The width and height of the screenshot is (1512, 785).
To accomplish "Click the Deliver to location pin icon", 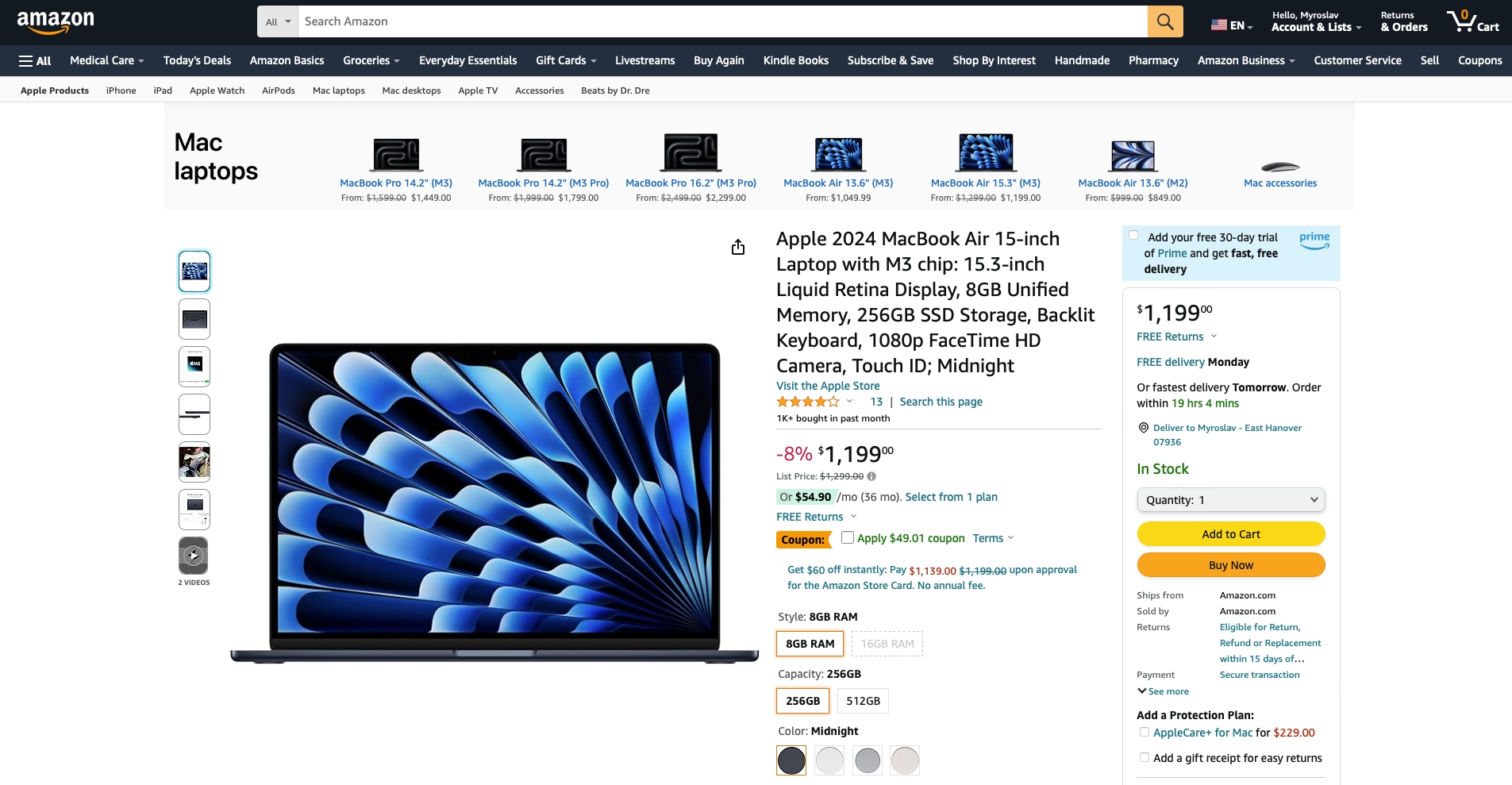I will pyautogui.click(x=1144, y=428).
